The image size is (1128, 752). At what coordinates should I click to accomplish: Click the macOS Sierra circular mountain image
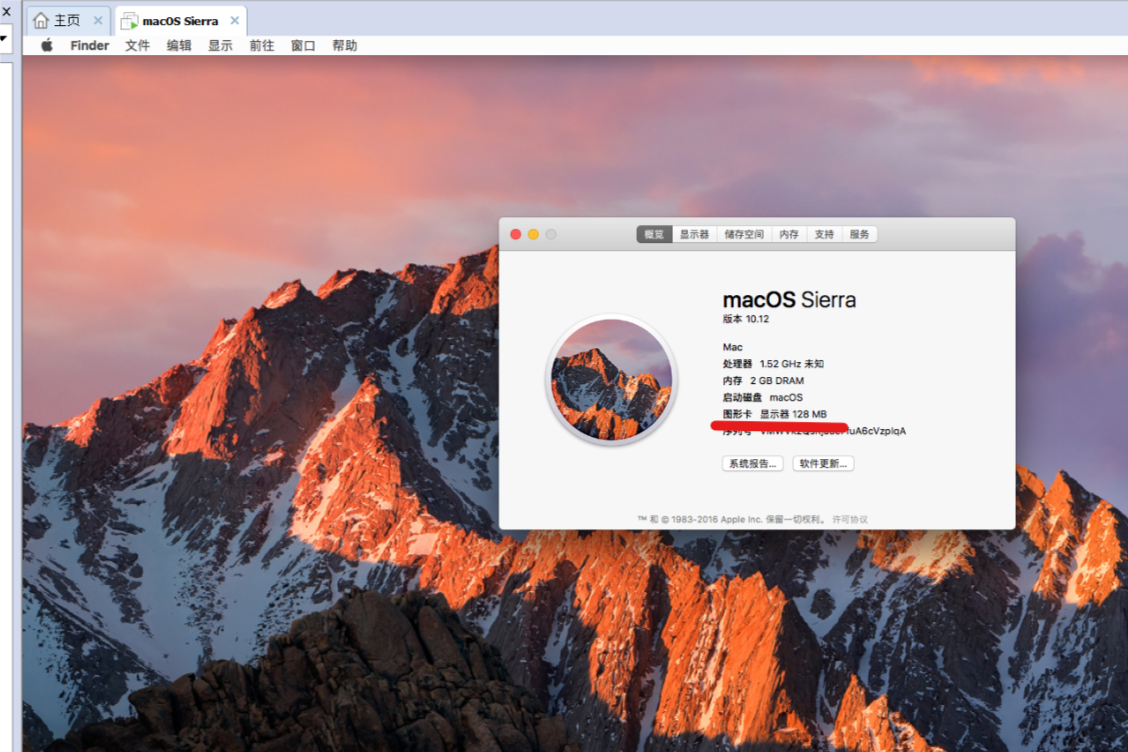(x=611, y=379)
